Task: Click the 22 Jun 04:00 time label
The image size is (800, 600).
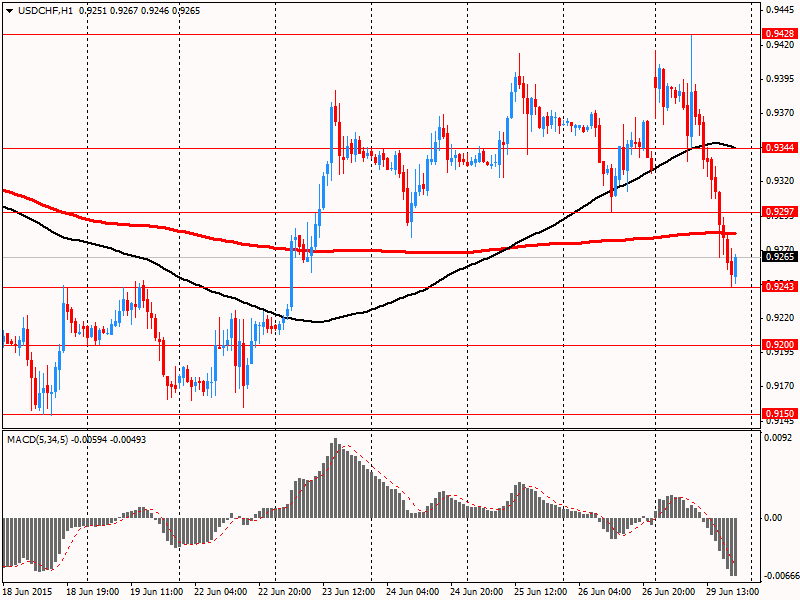Action: click(221, 592)
